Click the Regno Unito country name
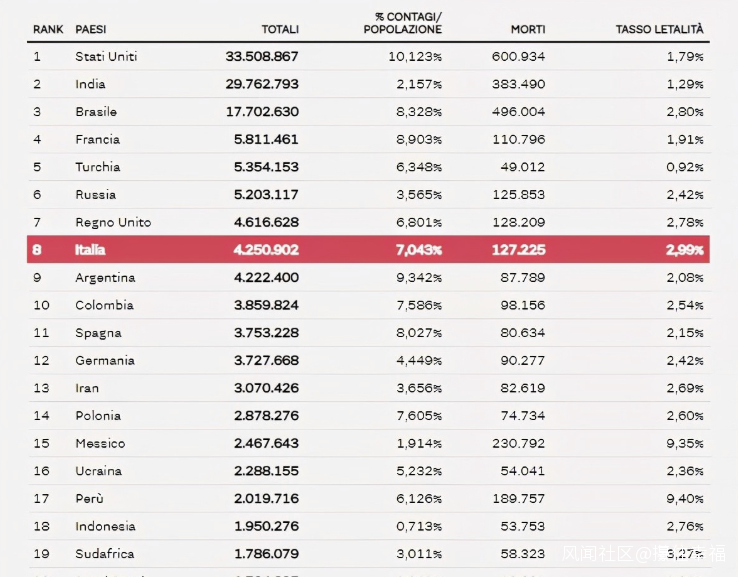Image resolution: width=738 pixels, height=577 pixels. click(x=113, y=222)
